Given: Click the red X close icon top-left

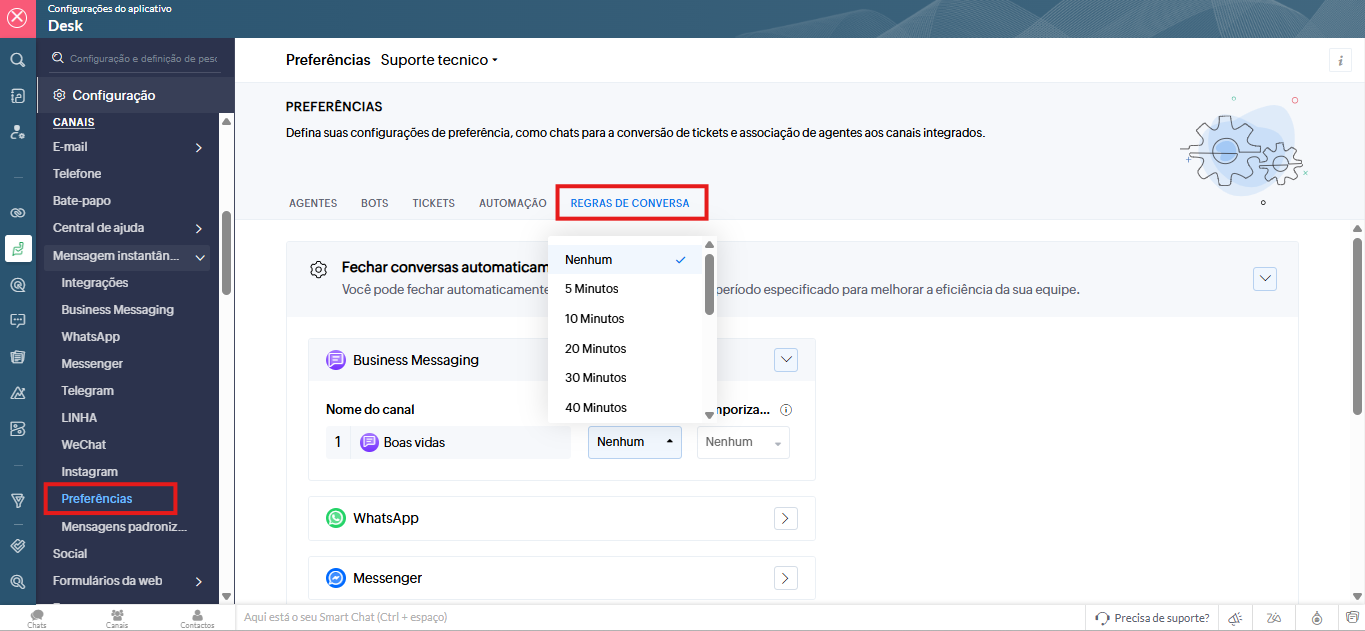Looking at the screenshot, I should 17,18.
